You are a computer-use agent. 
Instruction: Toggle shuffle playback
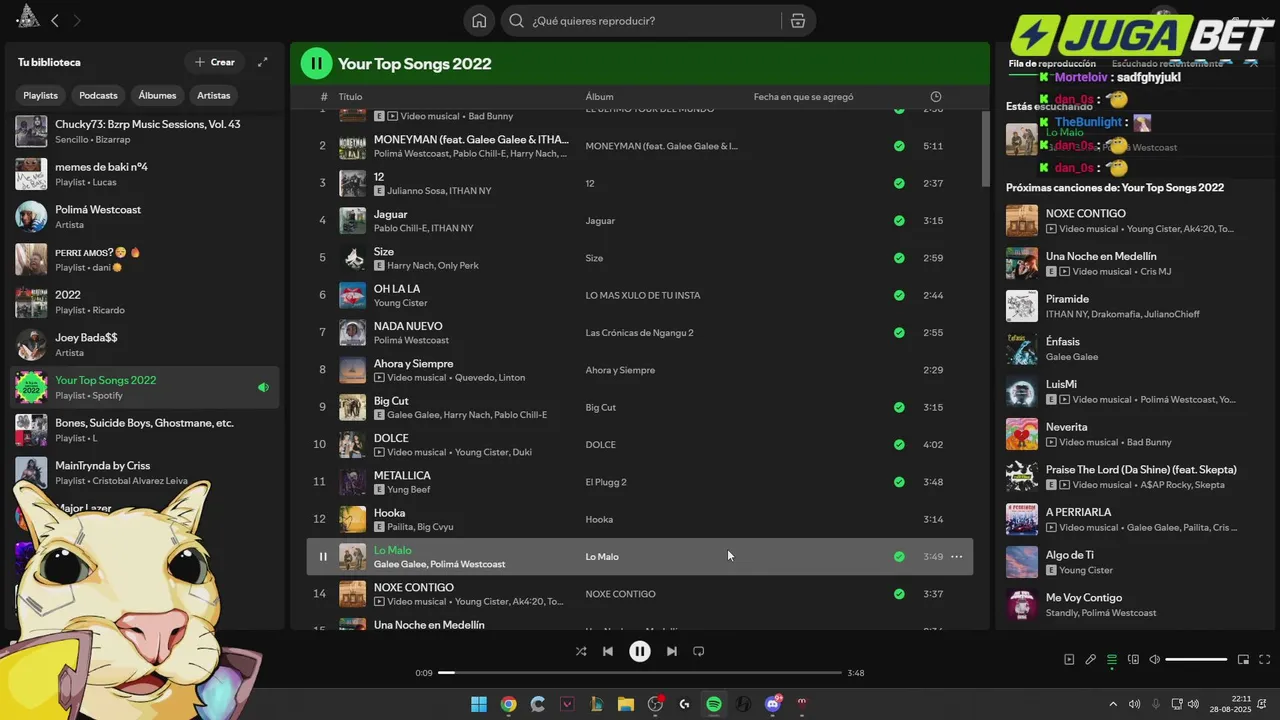(581, 651)
